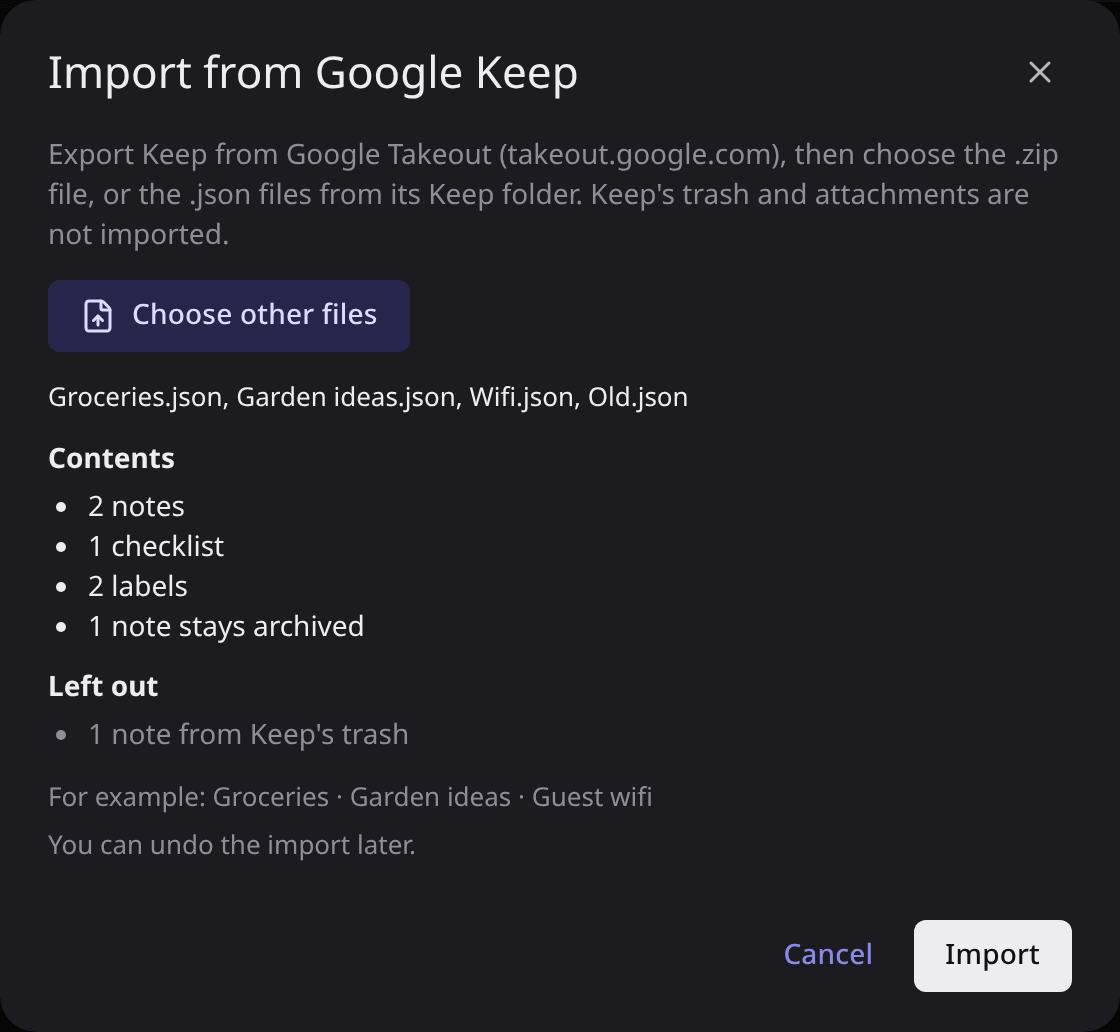Click the file upload icon

pos(98,316)
